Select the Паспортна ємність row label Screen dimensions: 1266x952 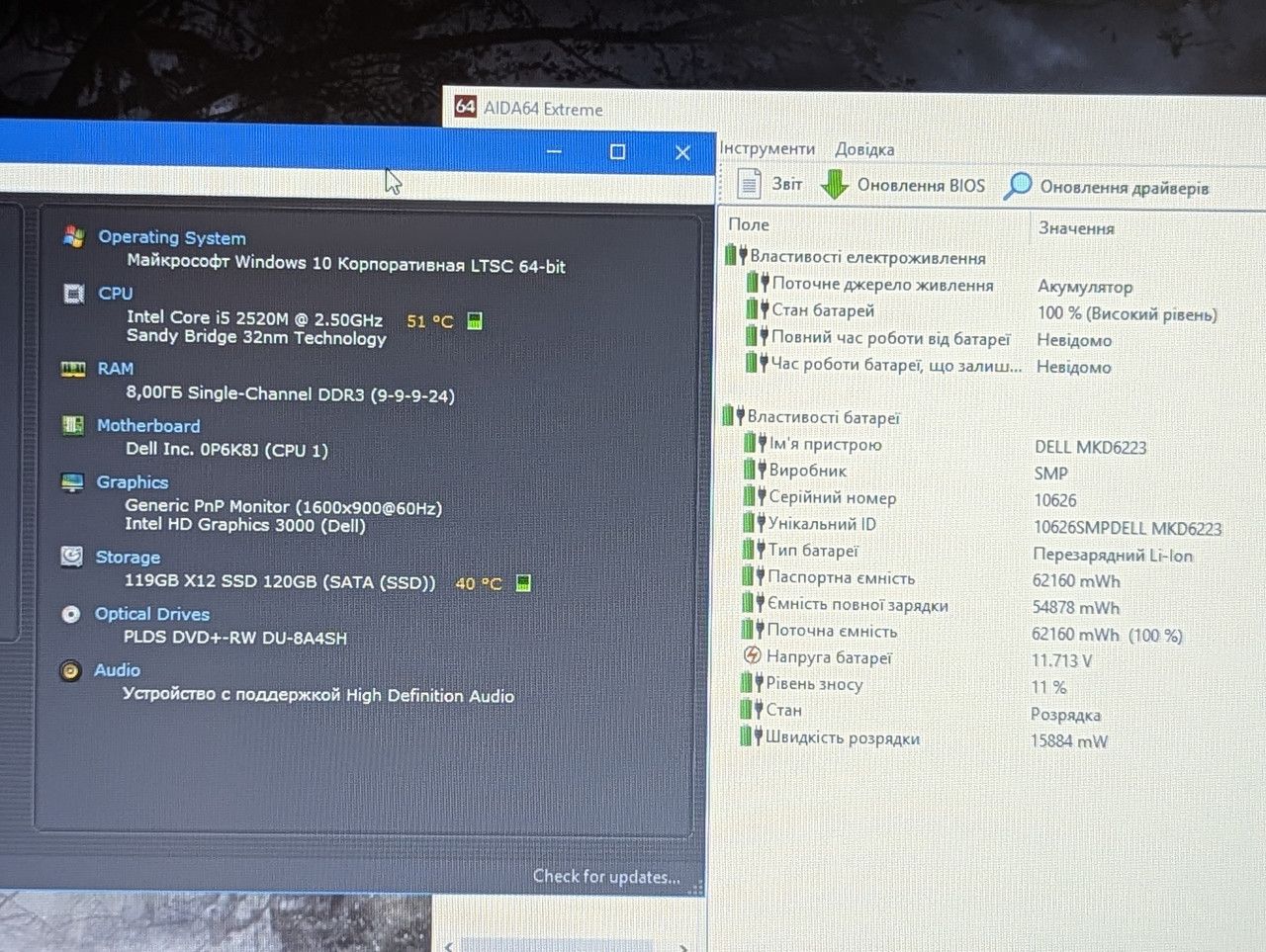click(x=842, y=577)
